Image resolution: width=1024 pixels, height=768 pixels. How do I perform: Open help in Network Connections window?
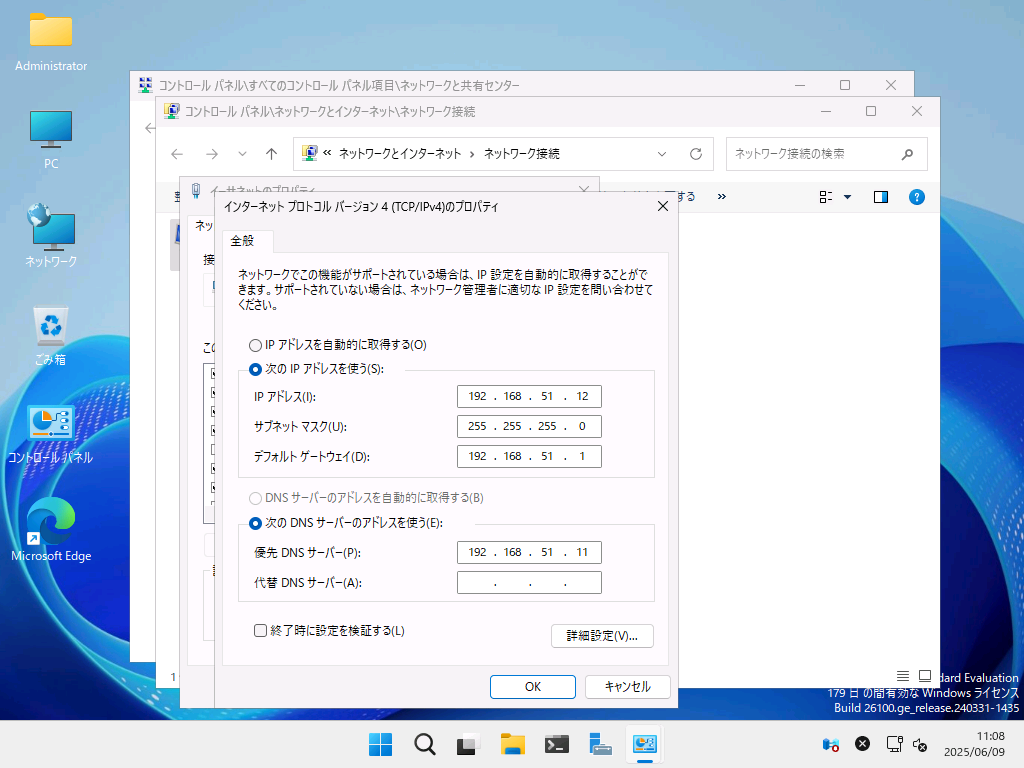(917, 197)
